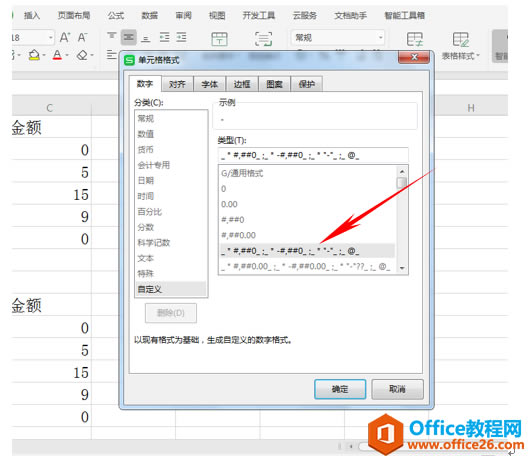Viewport: 531px width, 462px height.
Task: Select 时间 category
Action: point(171,196)
